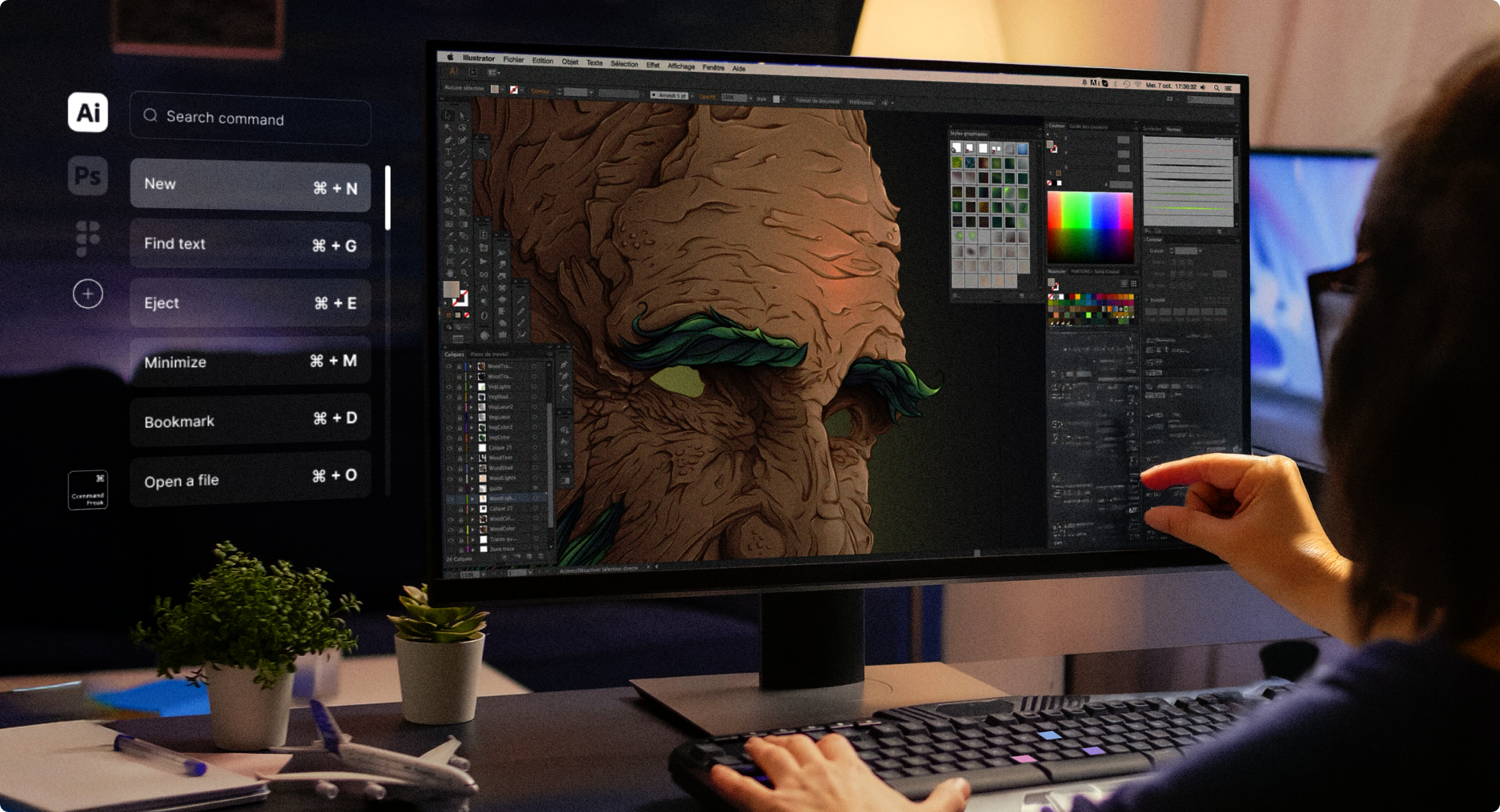
Task: Run the Open a file command
Action: [x=250, y=478]
